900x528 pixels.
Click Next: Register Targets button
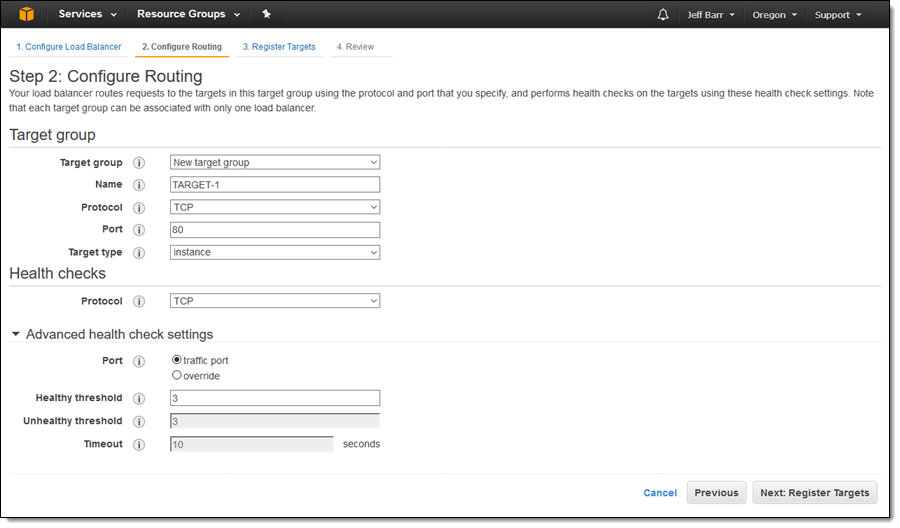(814, 493)
